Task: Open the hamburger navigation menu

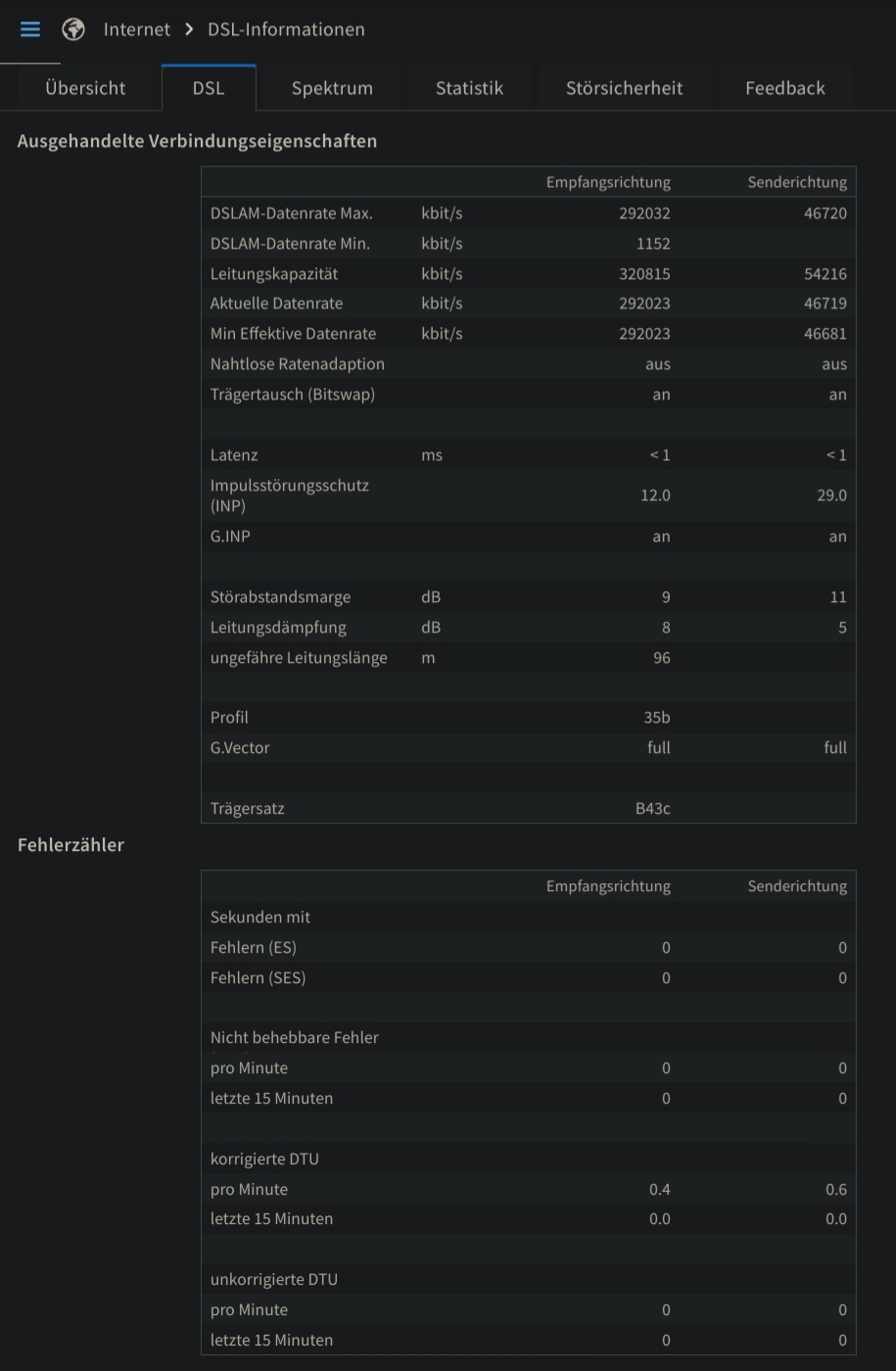Action: 29,29
